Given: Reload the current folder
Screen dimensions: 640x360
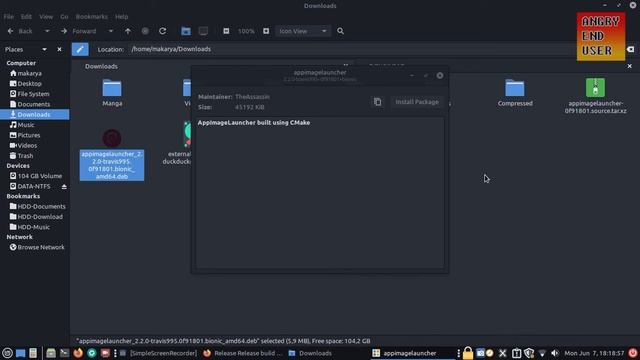Looking at the screenshot, I should 162,31.
